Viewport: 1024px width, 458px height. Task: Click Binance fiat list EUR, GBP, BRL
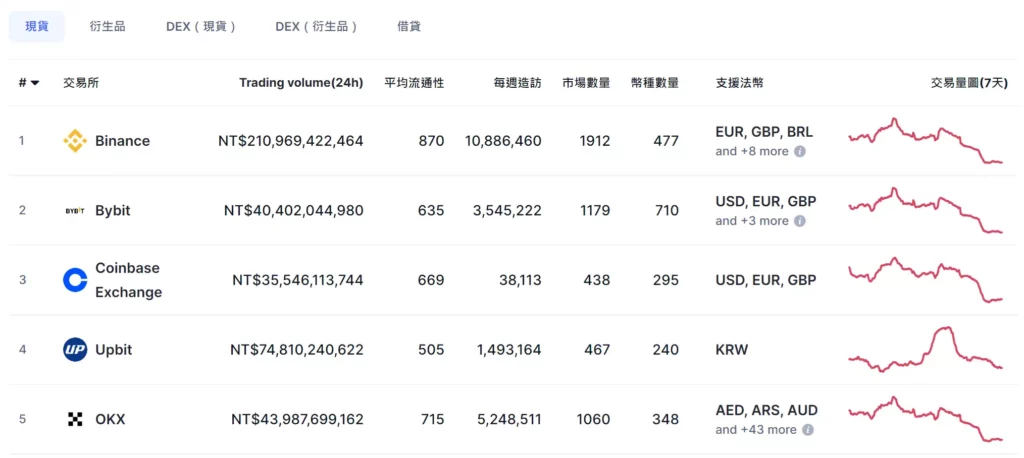(764, 133)
